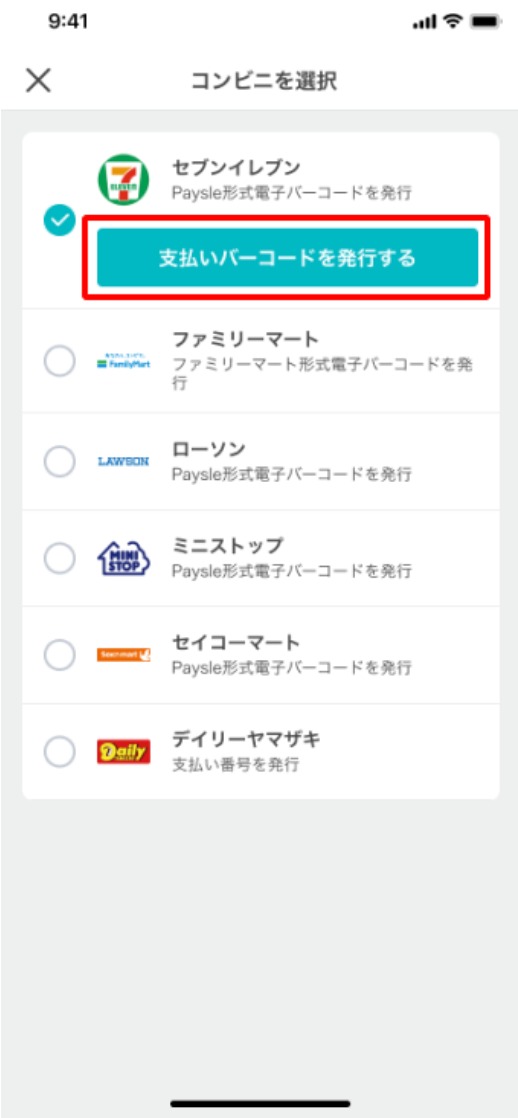Tap the LAWSON logo icon

[123, 461]
